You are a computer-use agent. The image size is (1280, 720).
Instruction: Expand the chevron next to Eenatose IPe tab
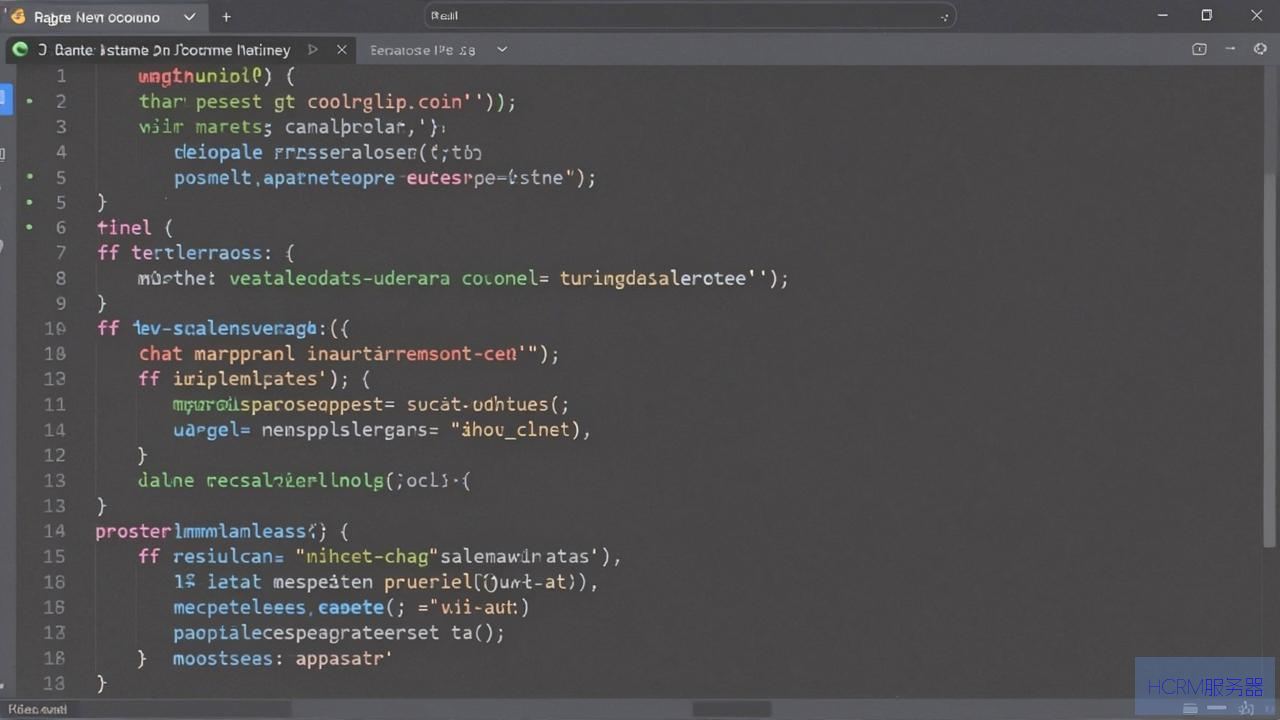502,49
